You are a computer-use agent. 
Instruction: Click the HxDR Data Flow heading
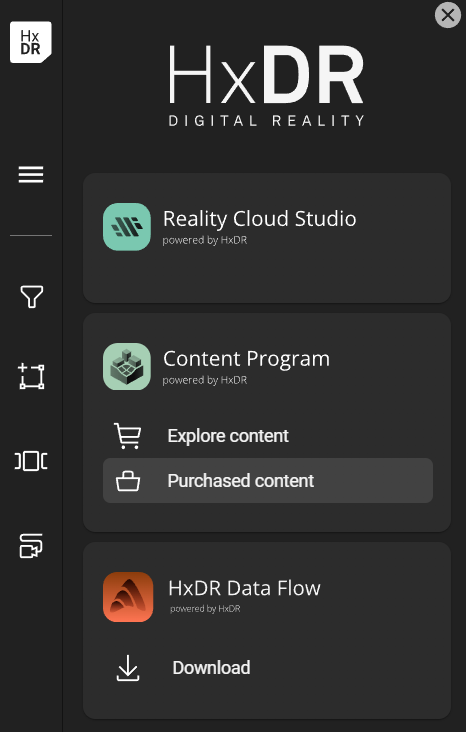[244, 588]
